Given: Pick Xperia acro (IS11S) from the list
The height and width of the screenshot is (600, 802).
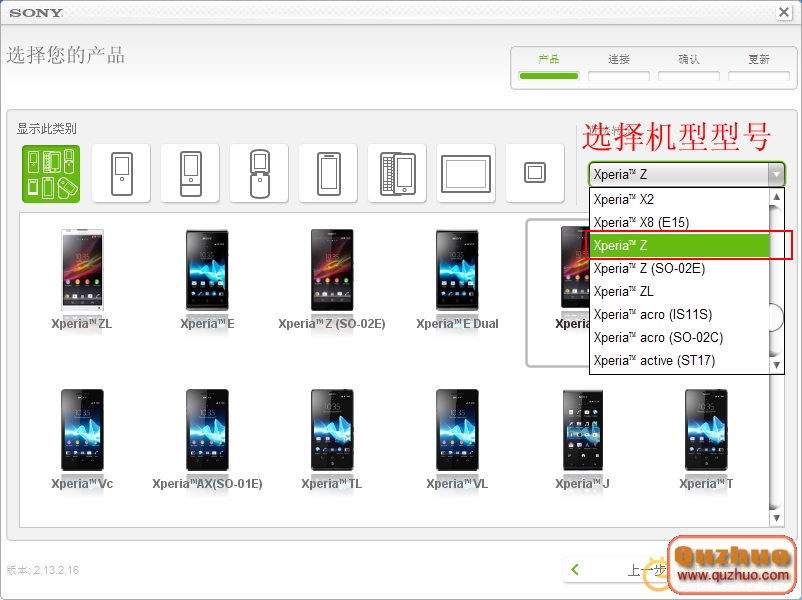Looking at the screenshot, I should [x=680, y=315].
